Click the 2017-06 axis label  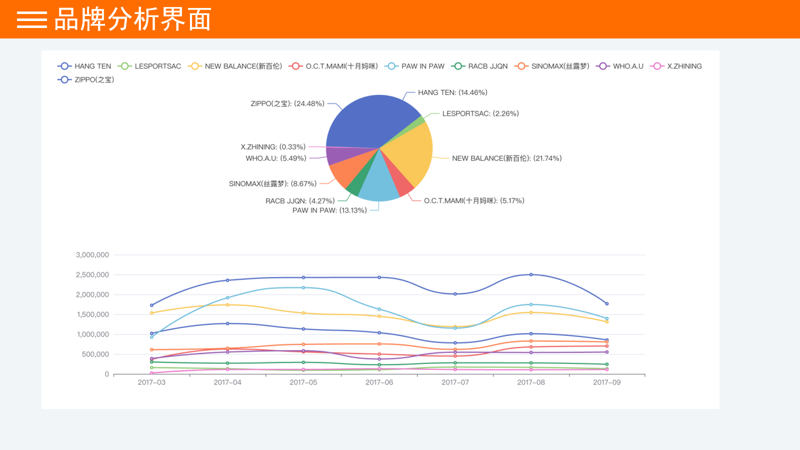pos(379,382)
